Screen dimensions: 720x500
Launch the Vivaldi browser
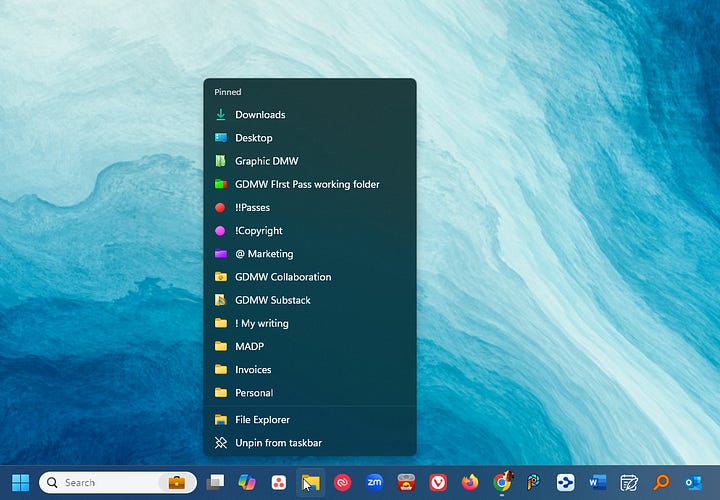tap(438, 483)
